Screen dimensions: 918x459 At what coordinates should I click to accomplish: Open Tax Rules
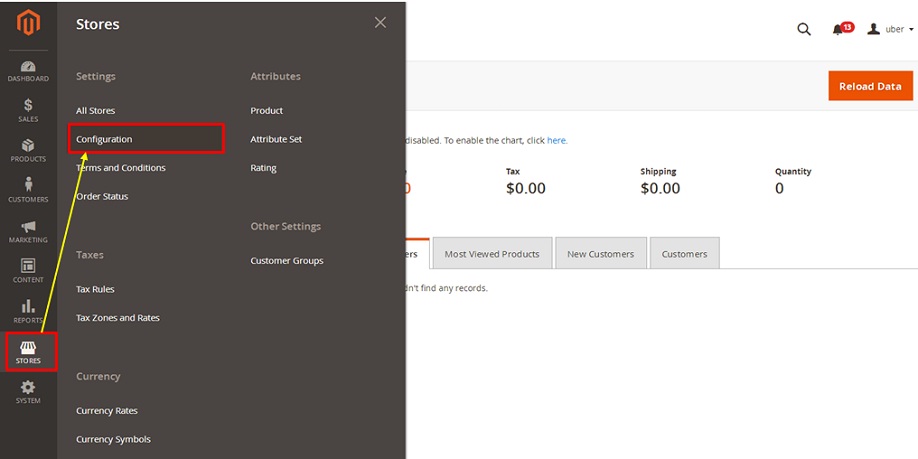tap(95, 289)
